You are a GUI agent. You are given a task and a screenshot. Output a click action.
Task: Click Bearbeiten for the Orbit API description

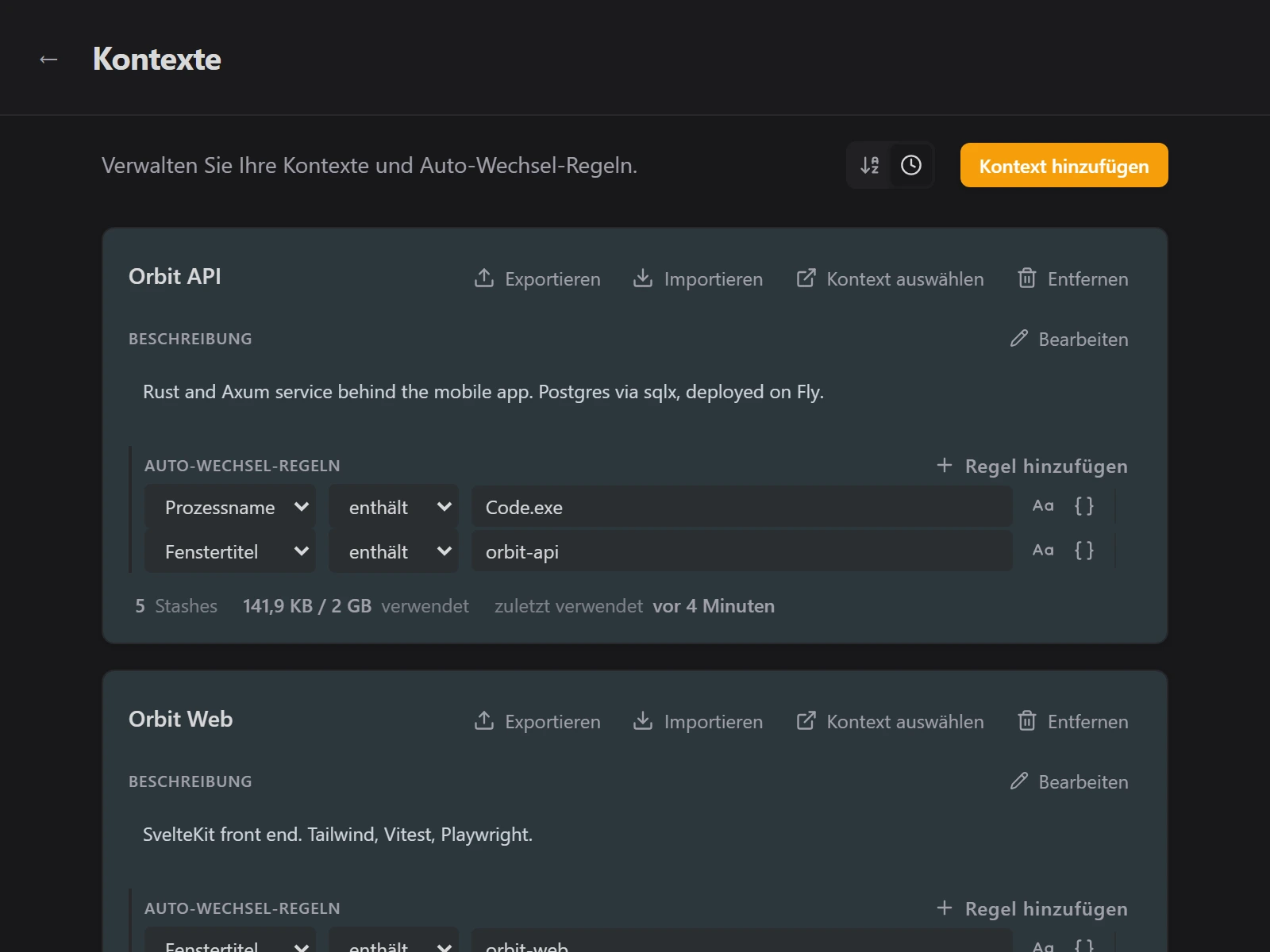click(x=1068, y=339)
